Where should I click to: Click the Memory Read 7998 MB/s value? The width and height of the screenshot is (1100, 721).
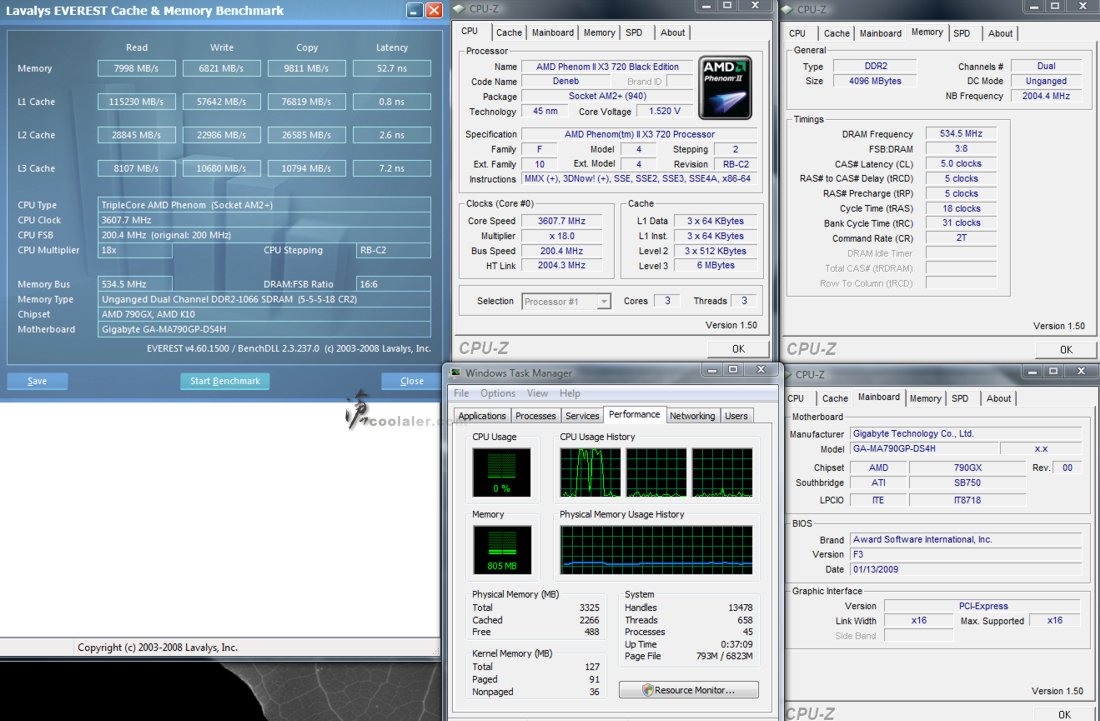(x=136, y=68)
